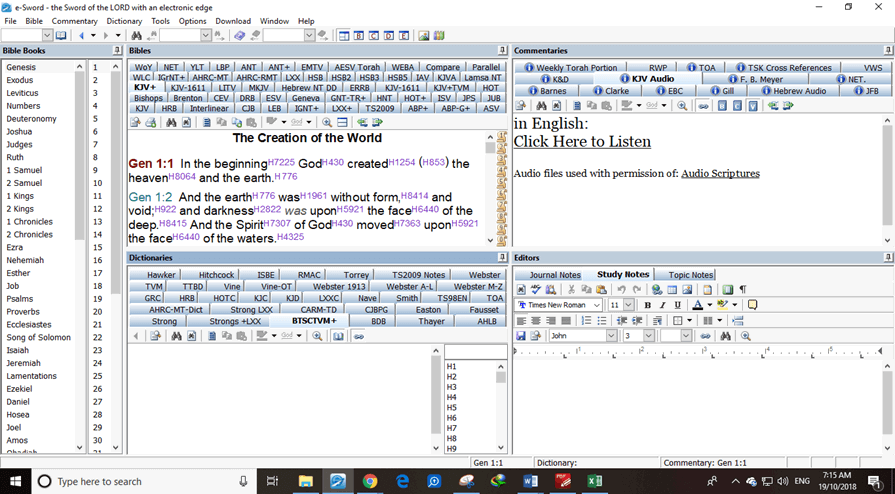This screenshot has height=494, width=895.
Task: Save the study notes with the floppy disk icon
Action: (x=521, y=336)
